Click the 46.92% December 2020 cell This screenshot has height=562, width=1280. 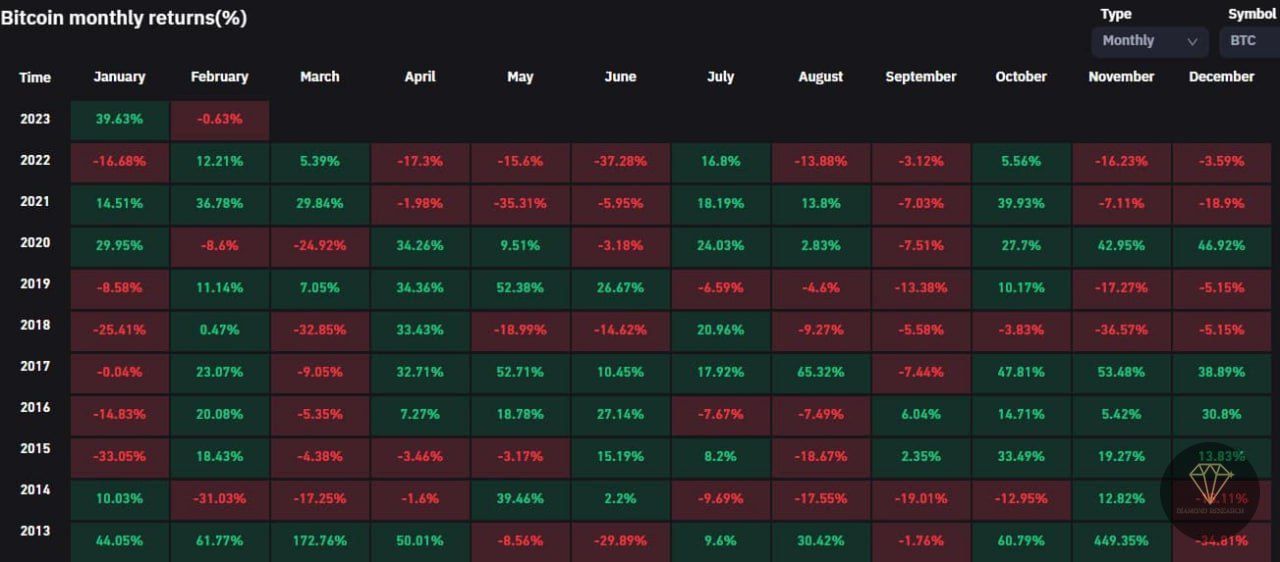point(1221,246)
